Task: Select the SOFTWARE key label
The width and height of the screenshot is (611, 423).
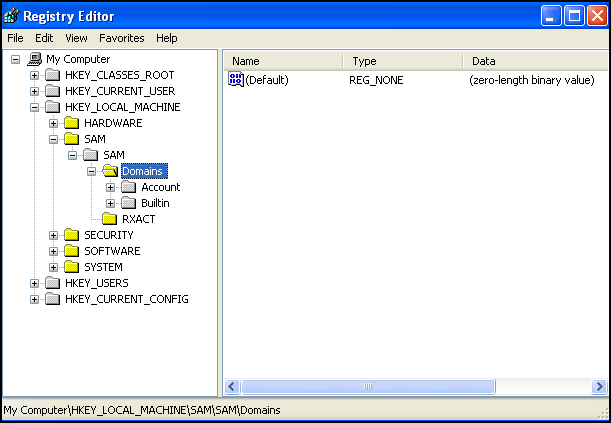Action: coord(112,251)
